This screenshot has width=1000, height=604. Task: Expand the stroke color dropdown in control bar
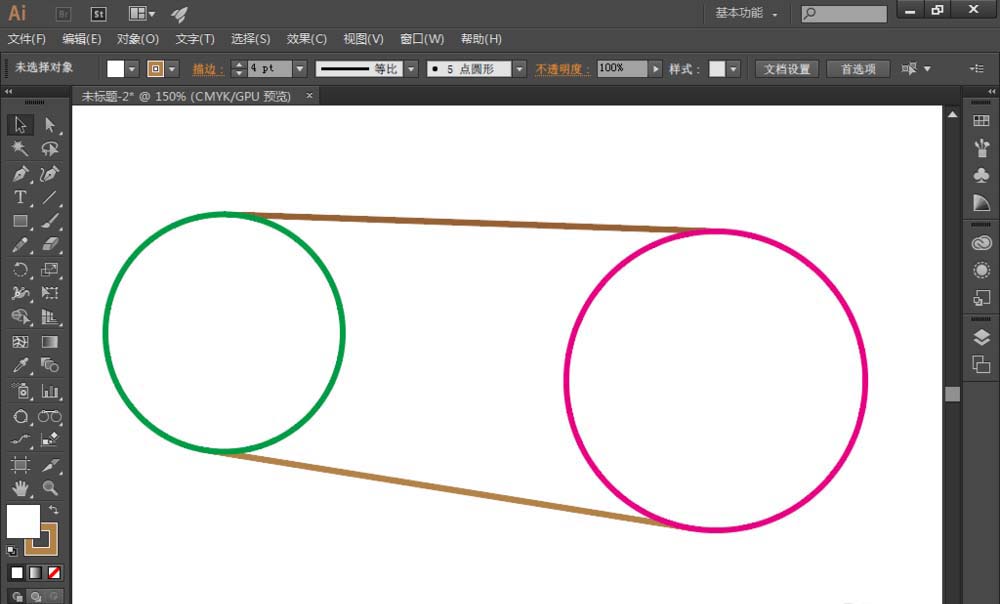(172, 69)
